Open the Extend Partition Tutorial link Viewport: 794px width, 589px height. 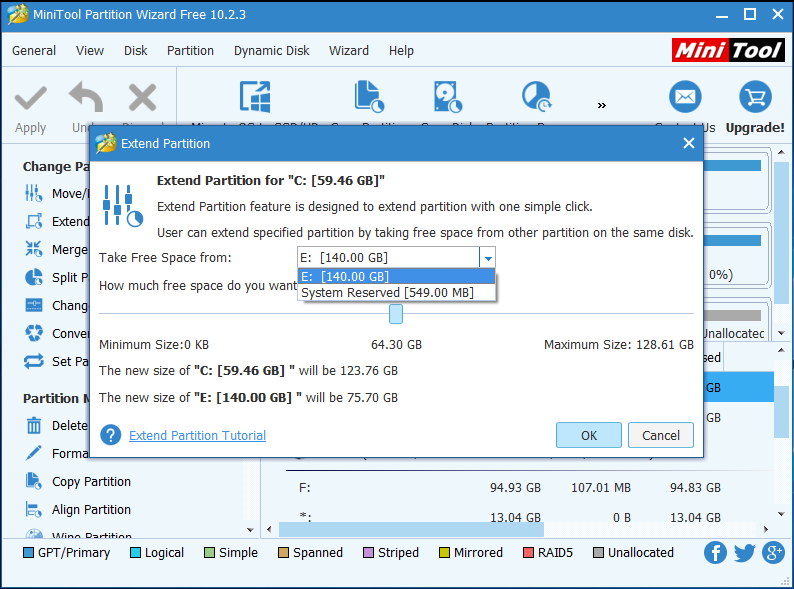[x=197, y=436]
